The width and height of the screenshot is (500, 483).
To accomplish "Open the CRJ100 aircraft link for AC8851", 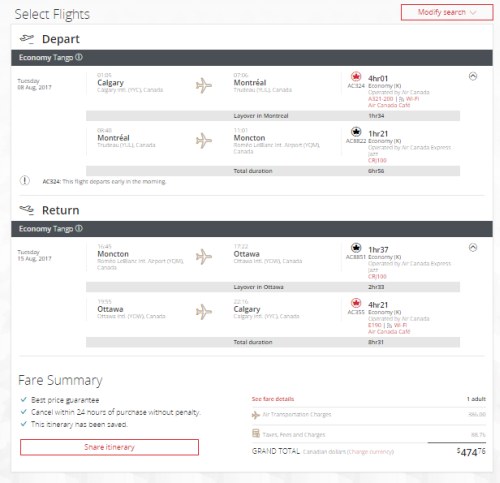I will pyautogui.click(x=377, y=277).
